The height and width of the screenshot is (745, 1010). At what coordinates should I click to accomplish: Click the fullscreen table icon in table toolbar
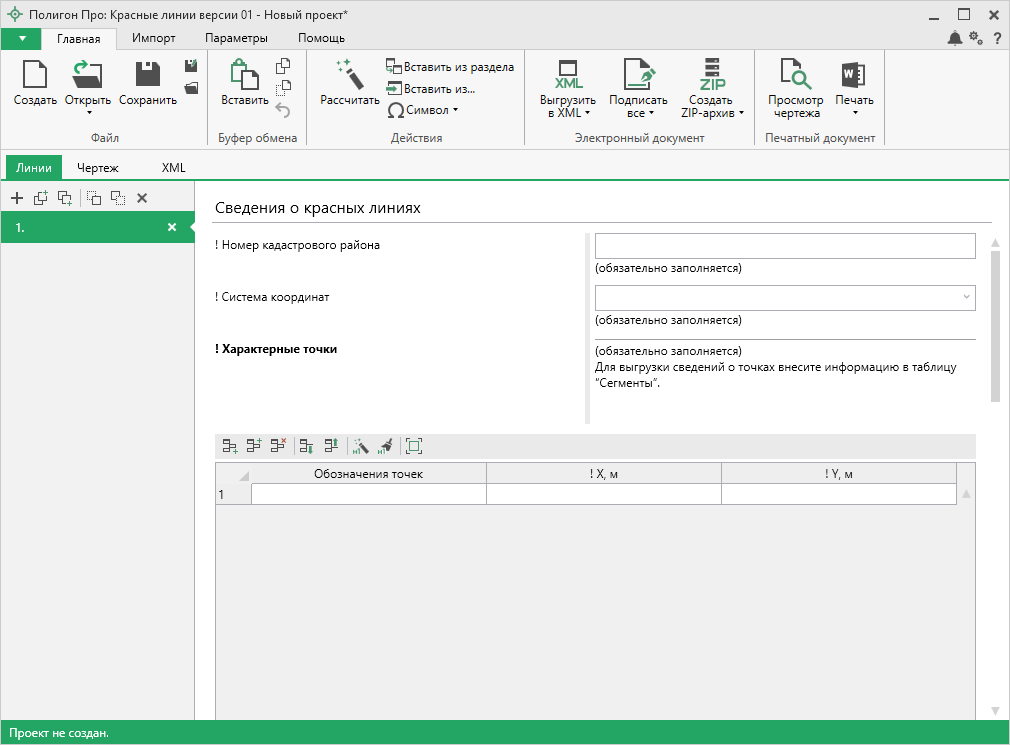[414, 447]
